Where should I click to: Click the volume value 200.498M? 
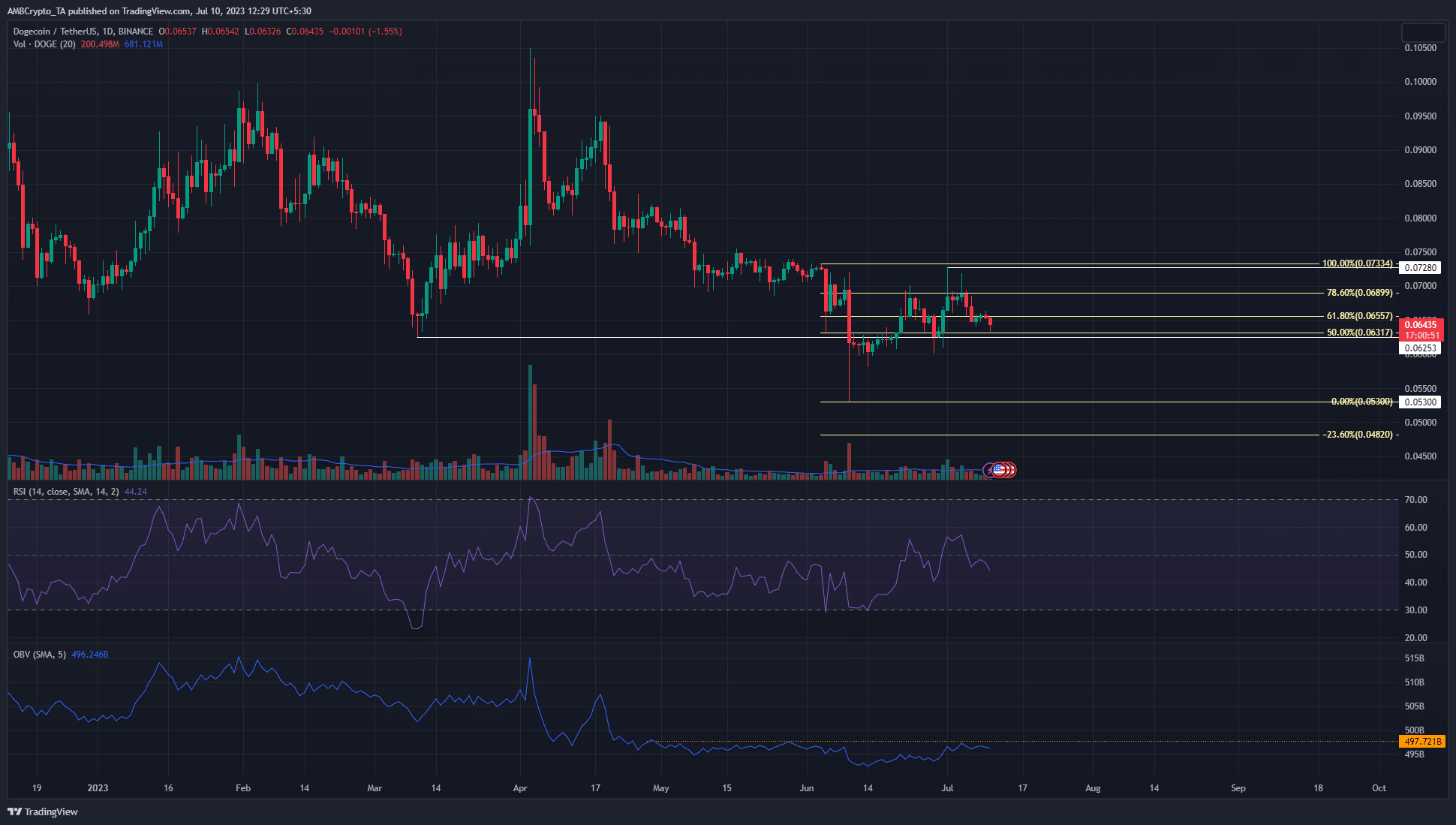pos(100,44)
